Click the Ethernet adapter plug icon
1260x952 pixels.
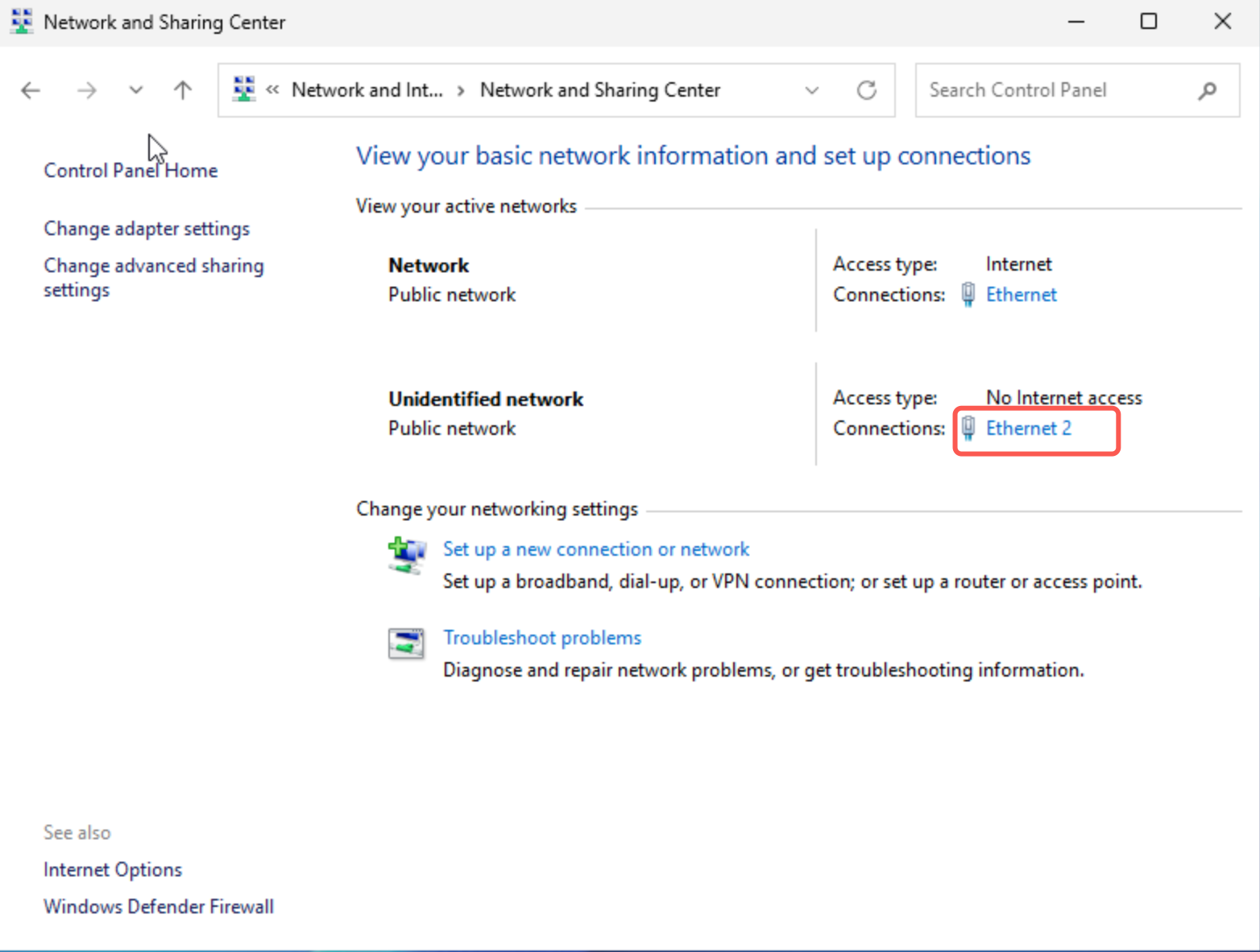[968, 295]
